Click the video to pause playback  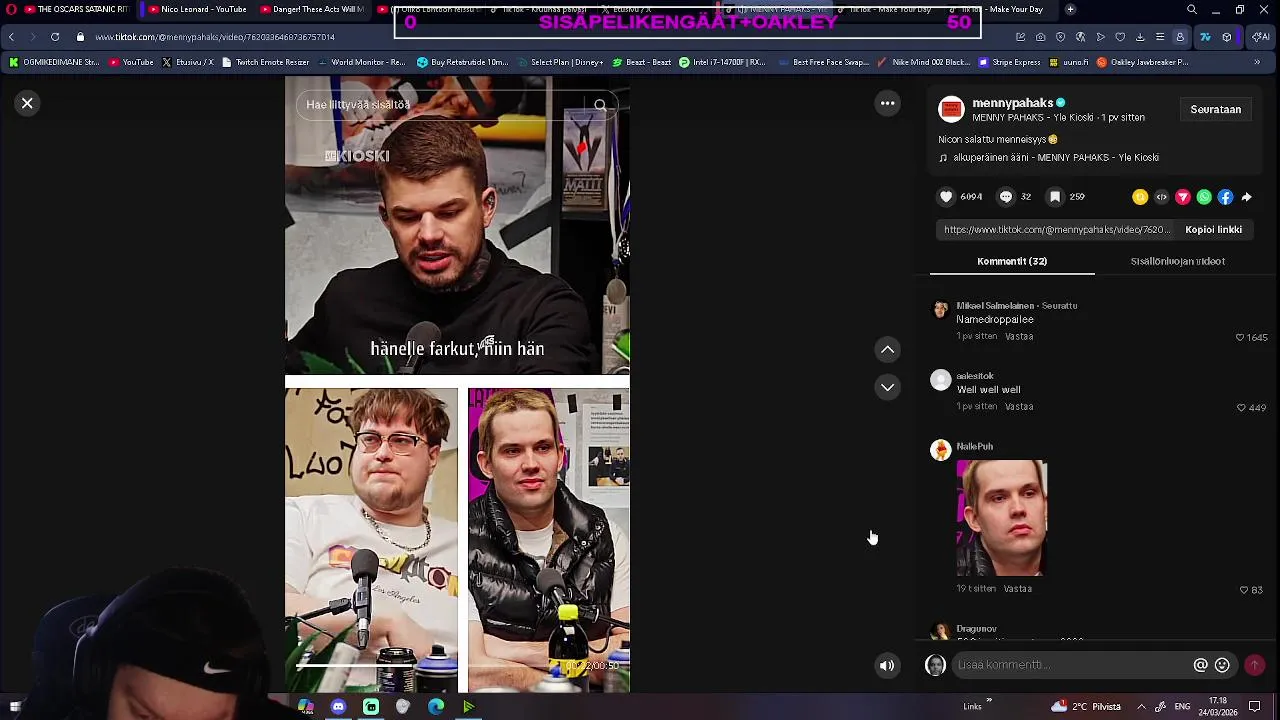[457, 385]
